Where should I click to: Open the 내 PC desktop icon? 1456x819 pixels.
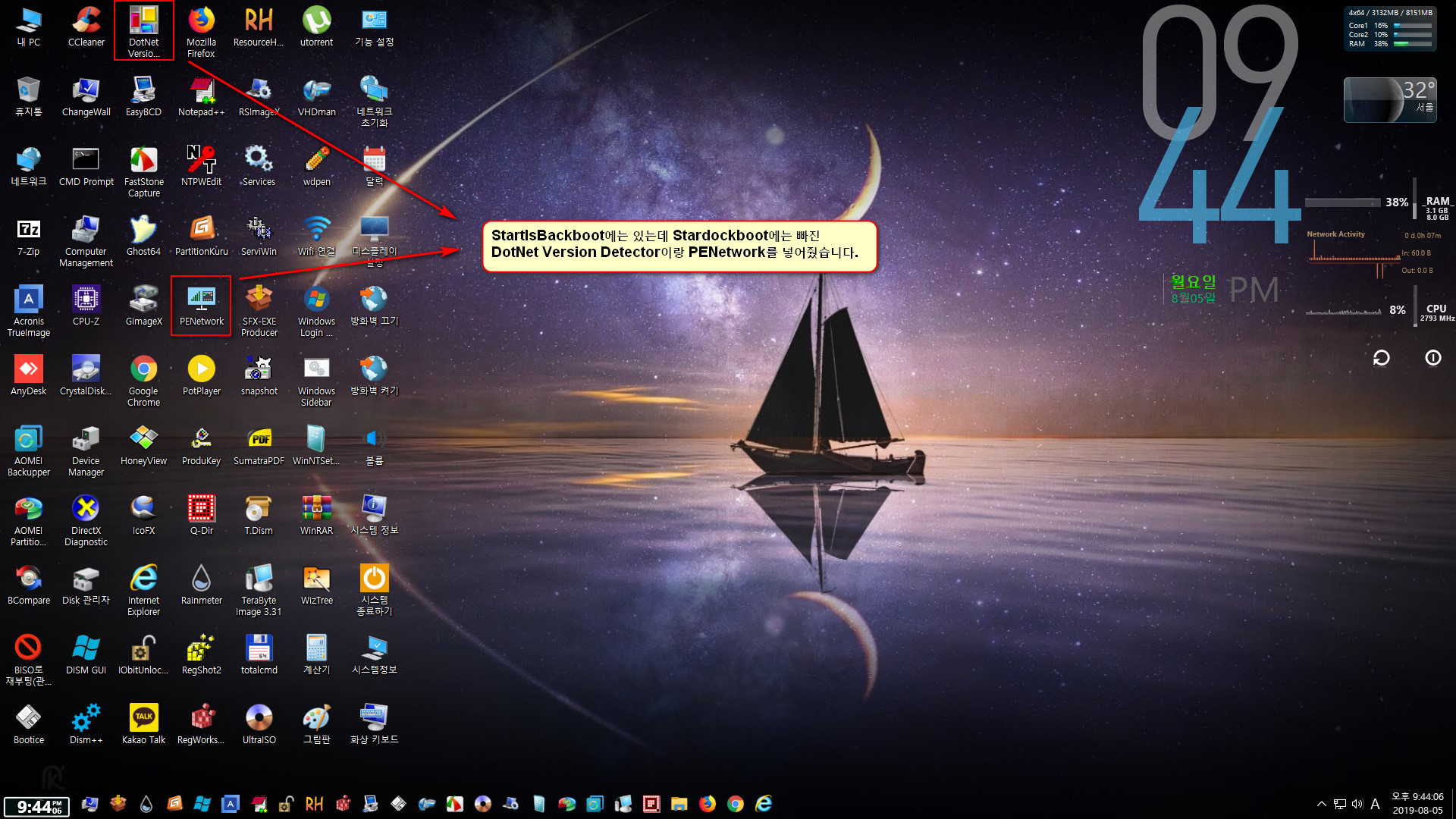tap(28, 27)
